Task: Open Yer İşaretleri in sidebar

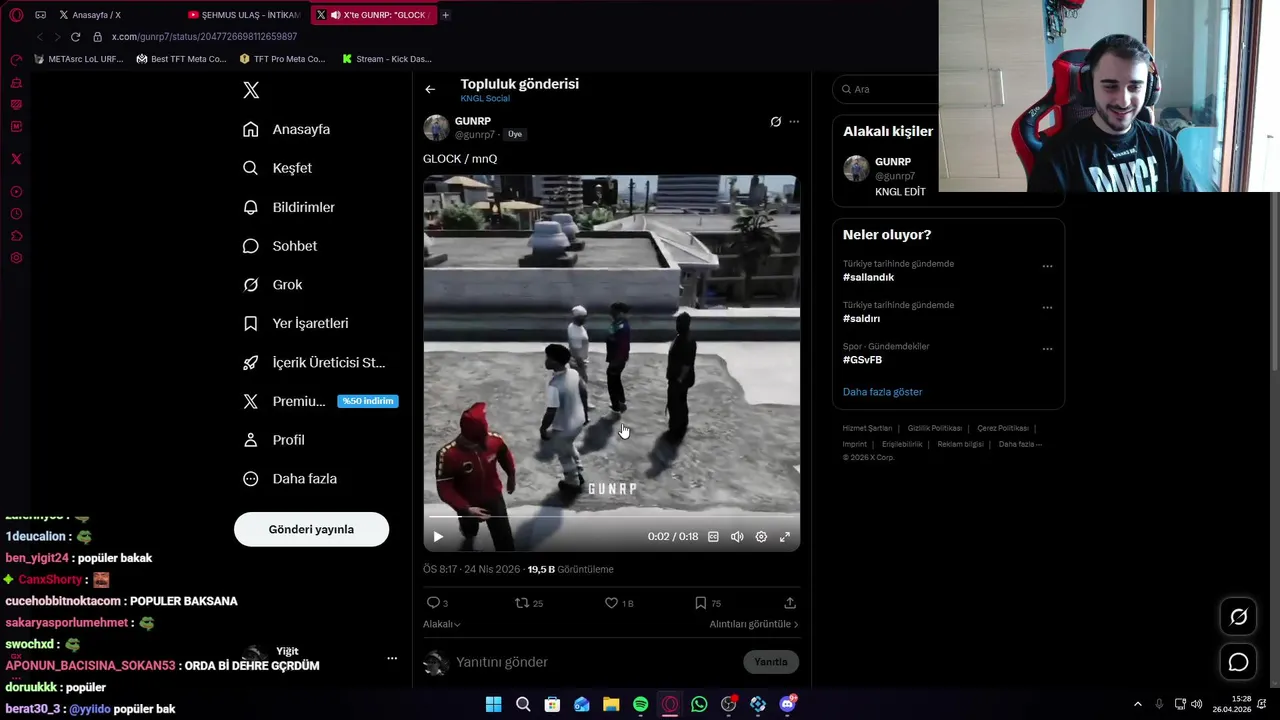Action: [296, 324]
